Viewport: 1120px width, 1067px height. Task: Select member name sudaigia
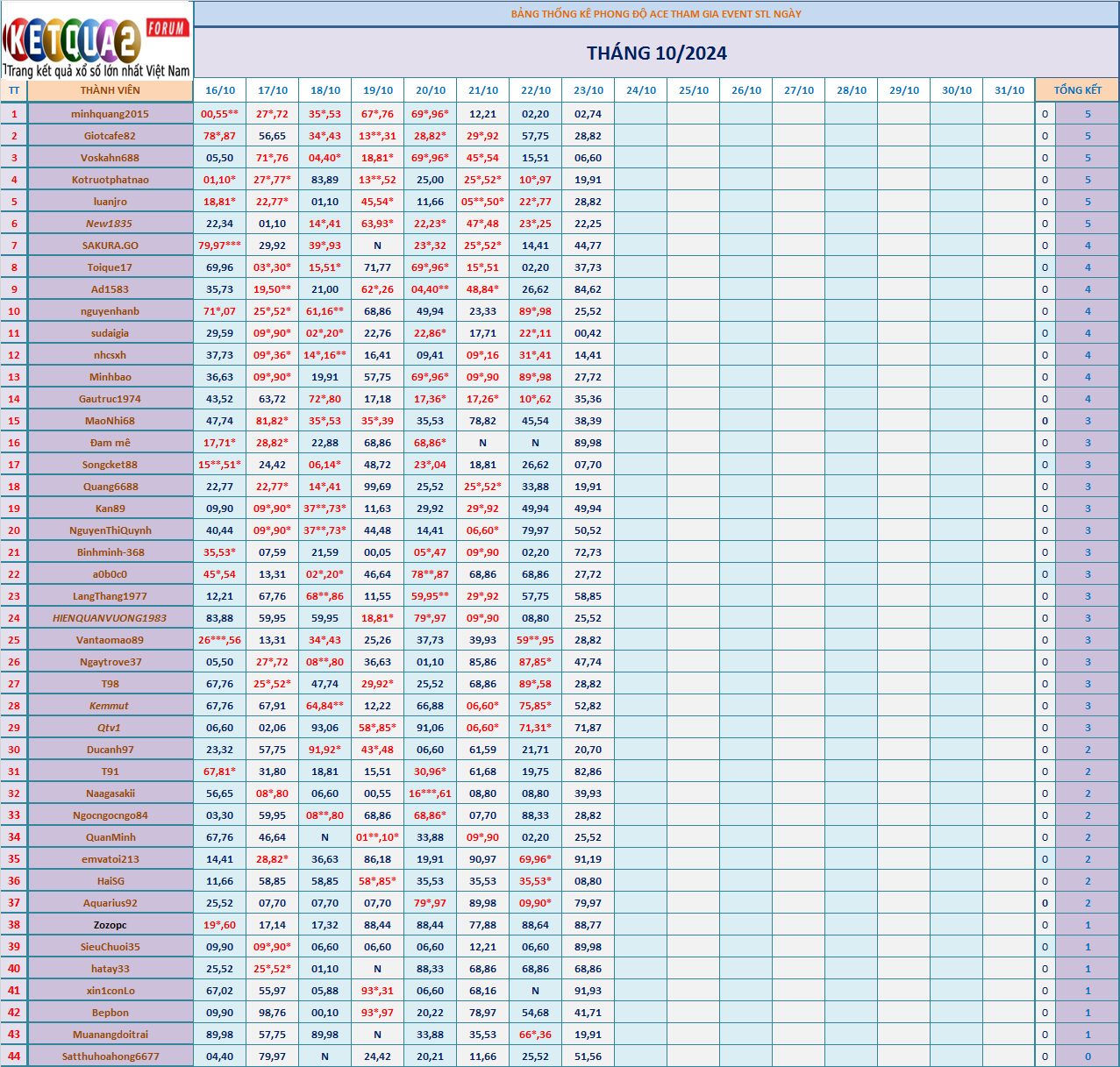coord(111,333)
